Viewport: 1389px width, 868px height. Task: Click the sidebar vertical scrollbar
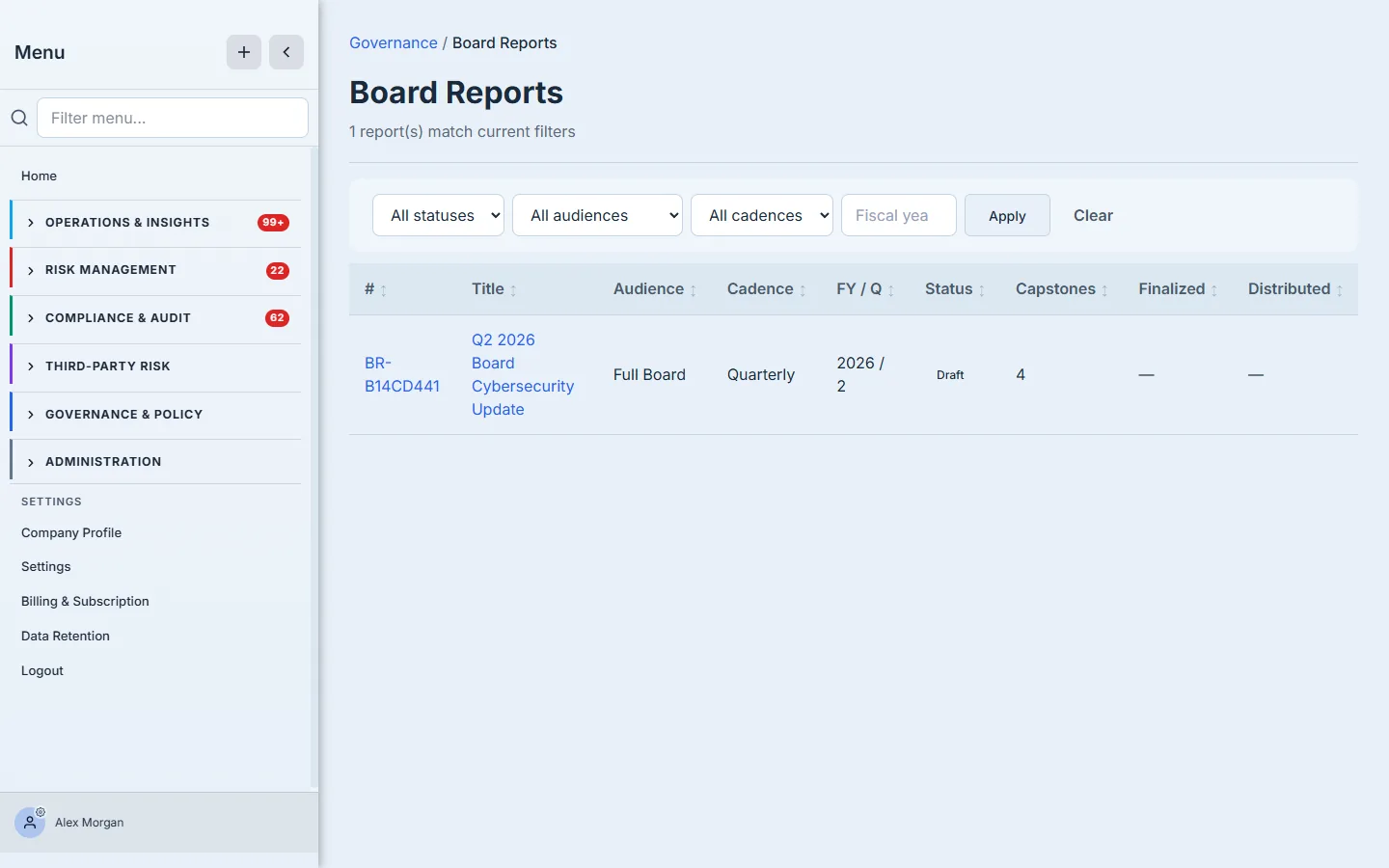(313, 468)
